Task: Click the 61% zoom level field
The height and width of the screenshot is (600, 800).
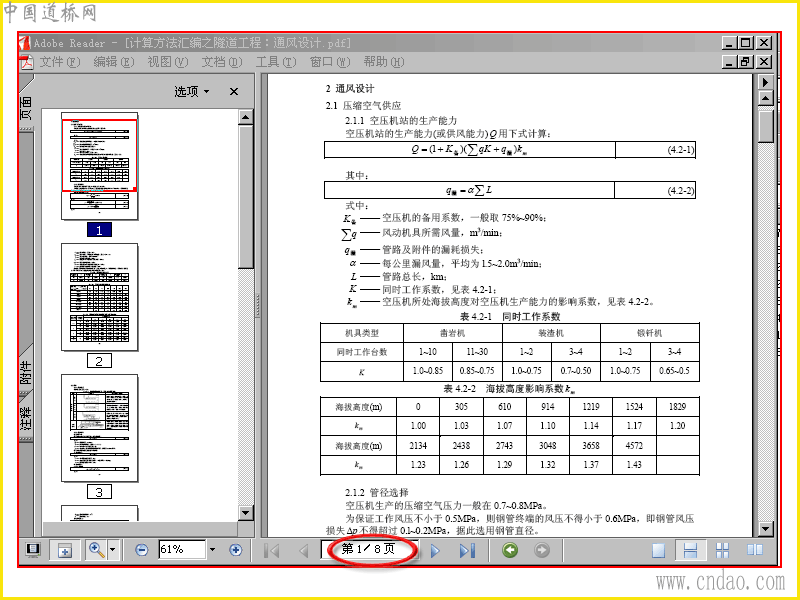Action: coord(182,549)
